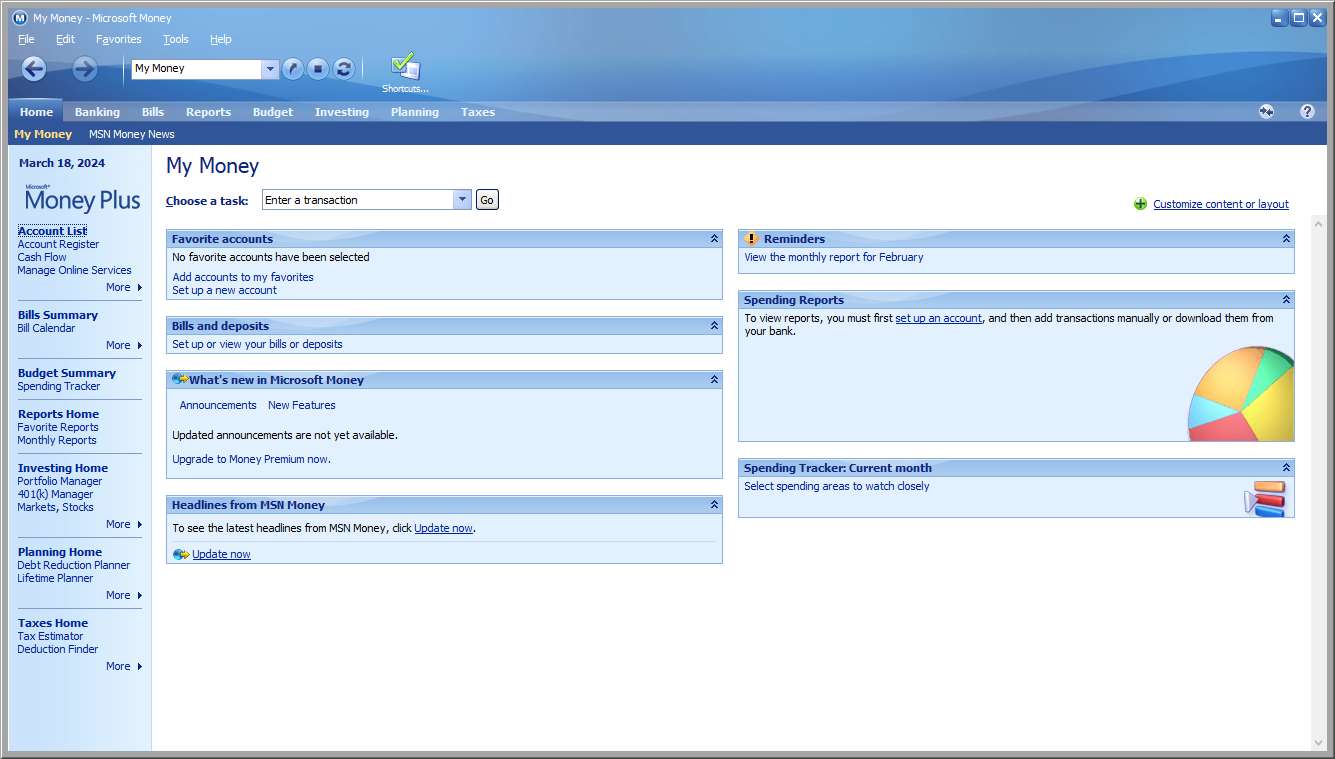Click the Reminders exclamation warning icon
Image resolution: width=1335 pixels, height=759 pixels.
pos(752,238)
